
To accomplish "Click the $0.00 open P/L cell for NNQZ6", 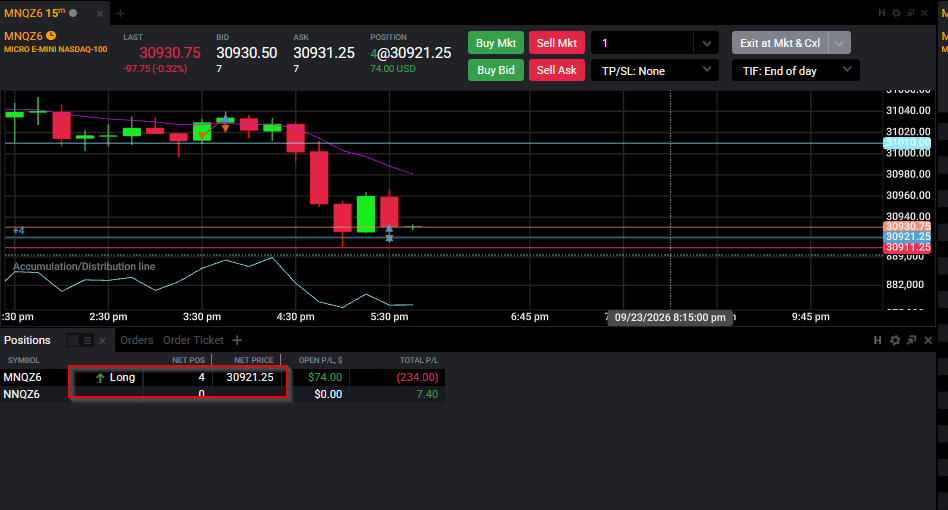I will (328, 394).
